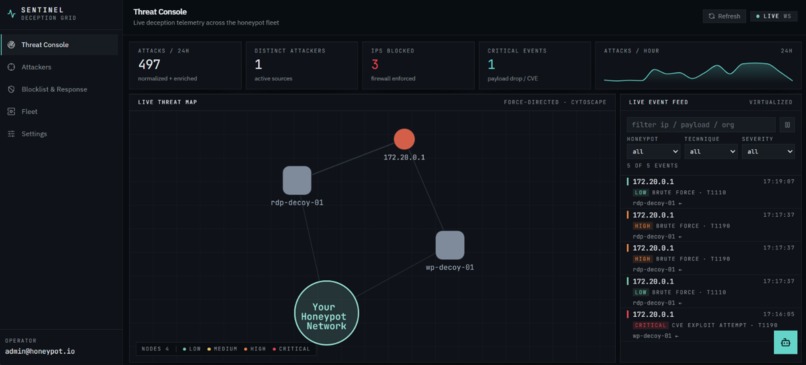Click the 17:16:05 event timestamp
The image size is (806, 365).
click(779, 314)
